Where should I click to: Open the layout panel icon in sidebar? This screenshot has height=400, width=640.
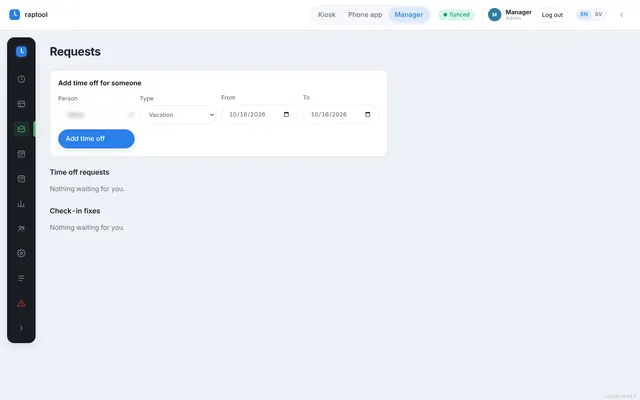pos(21,104)
